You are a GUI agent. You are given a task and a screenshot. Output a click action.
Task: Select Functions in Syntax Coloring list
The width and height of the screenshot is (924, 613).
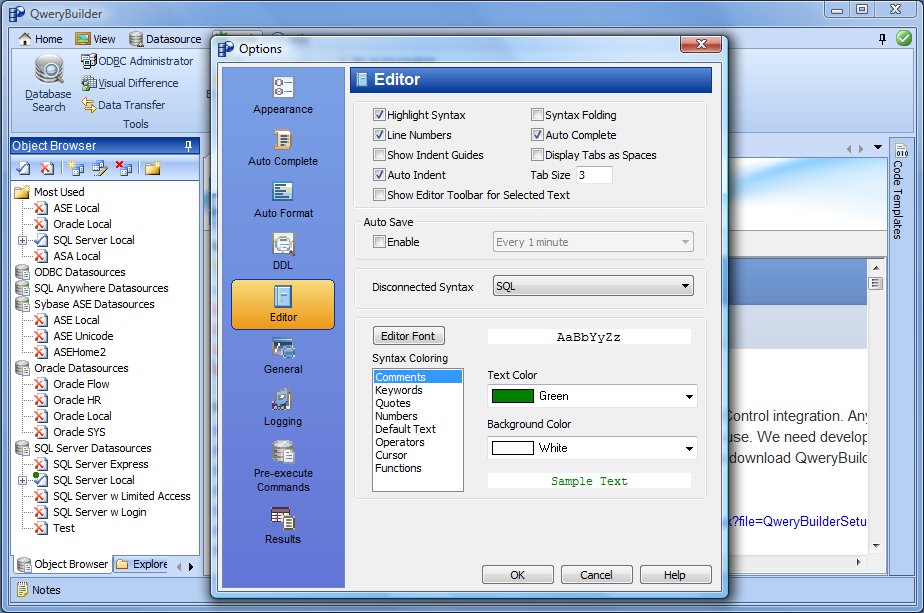click(x=398, y=468)
